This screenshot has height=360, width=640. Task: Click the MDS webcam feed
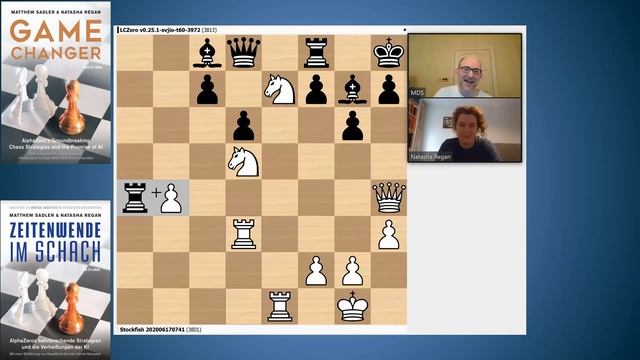[465, 65]
